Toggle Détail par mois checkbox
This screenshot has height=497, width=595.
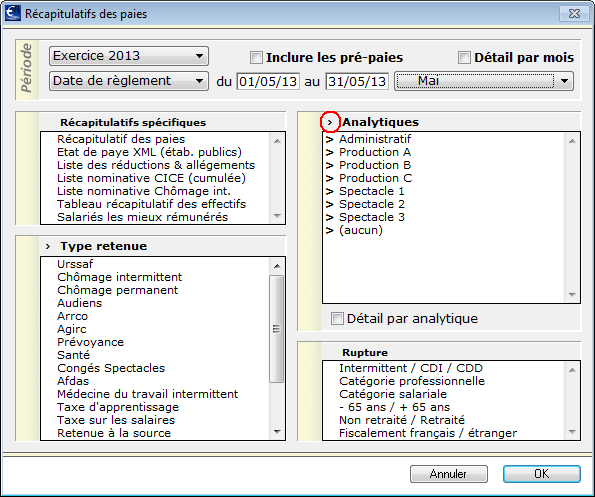pyautogui.click(x=464, y=58)
